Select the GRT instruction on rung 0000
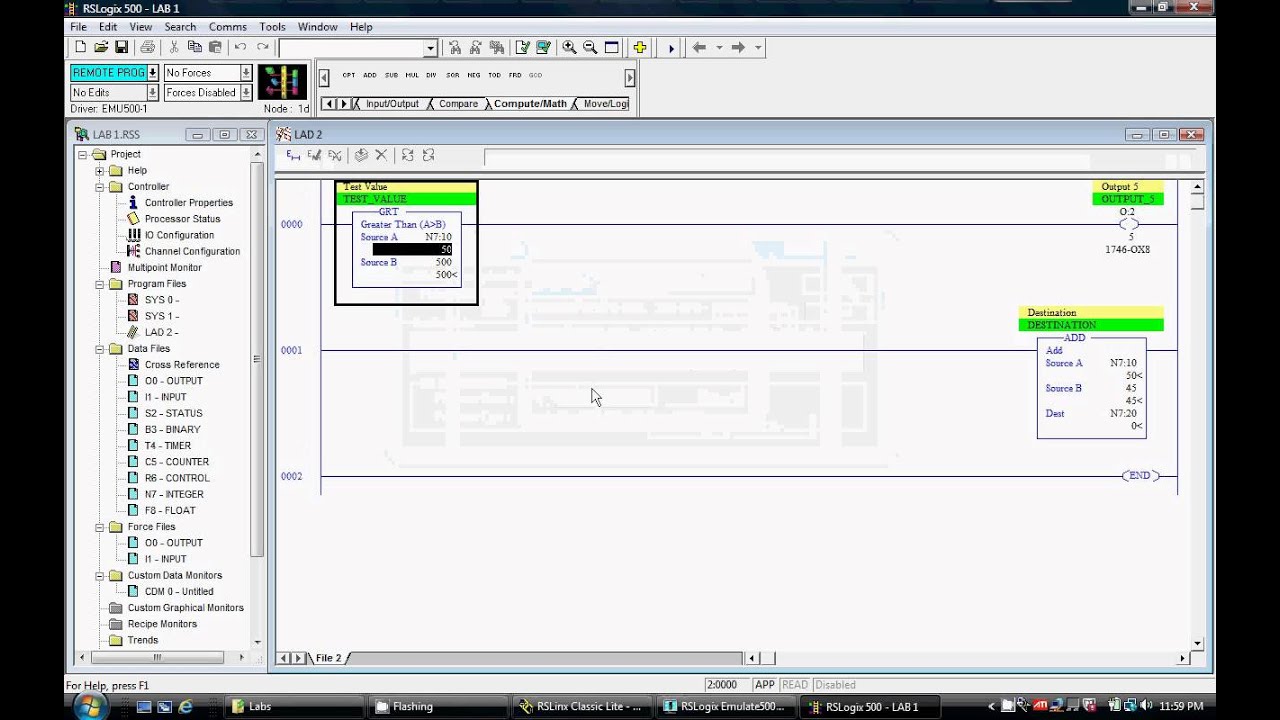 tap(406, 248)
